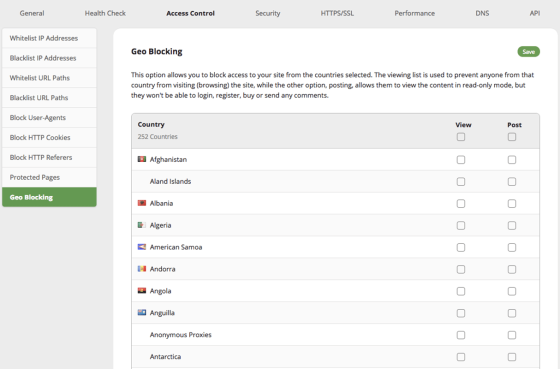
Task: Open Protected Pages in sidebar
Action: 49,177
